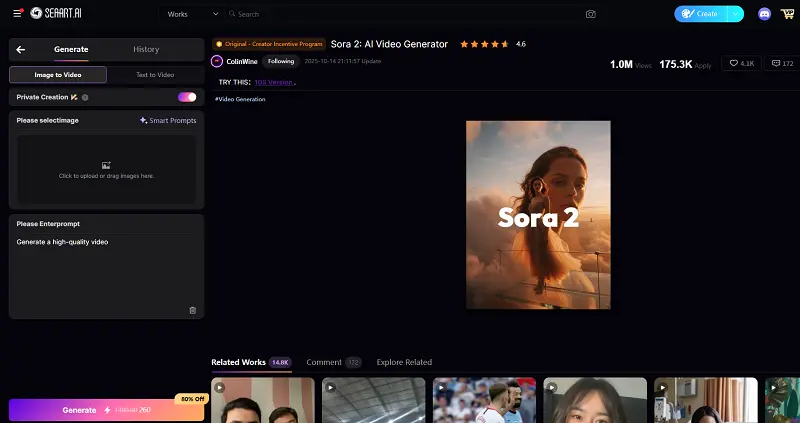
Task: Toggle the Private Creation switch
Action: pyautogui.click(x=187, y=97)
